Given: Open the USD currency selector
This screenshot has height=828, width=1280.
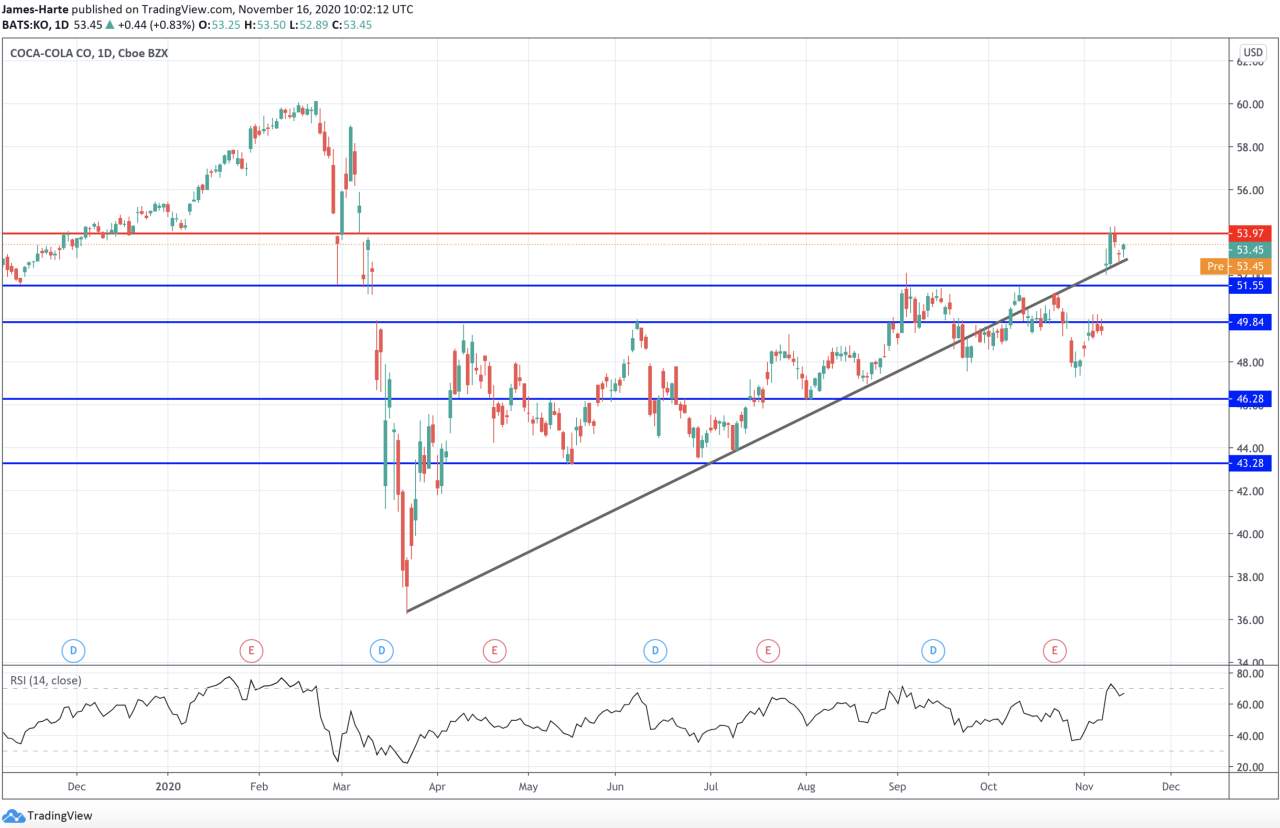Looking at the screenshot, I should pos(1253,52).
